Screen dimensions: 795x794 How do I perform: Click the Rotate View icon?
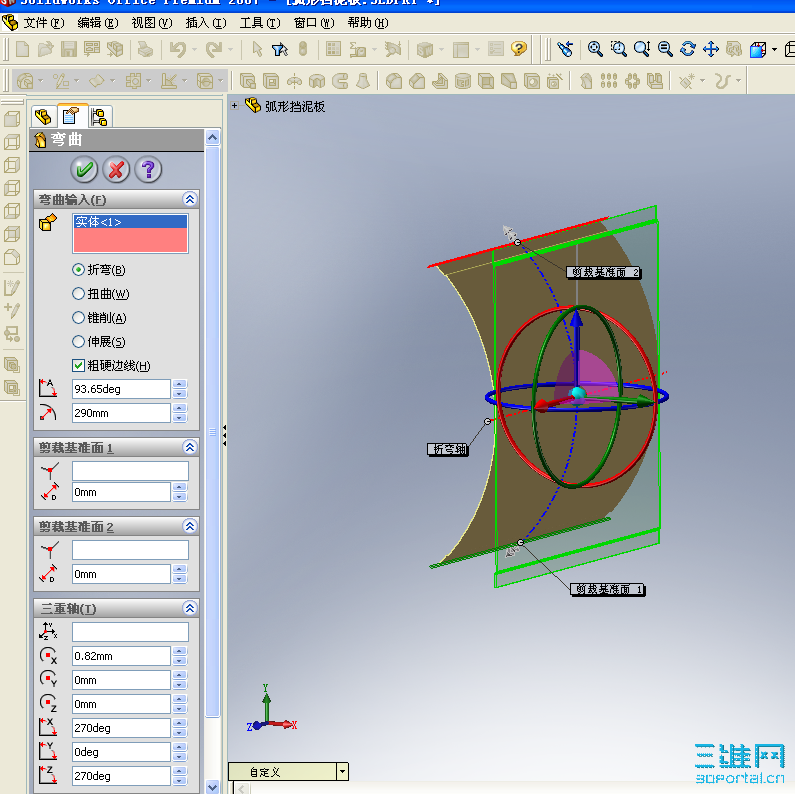click(x=688, y=49)
